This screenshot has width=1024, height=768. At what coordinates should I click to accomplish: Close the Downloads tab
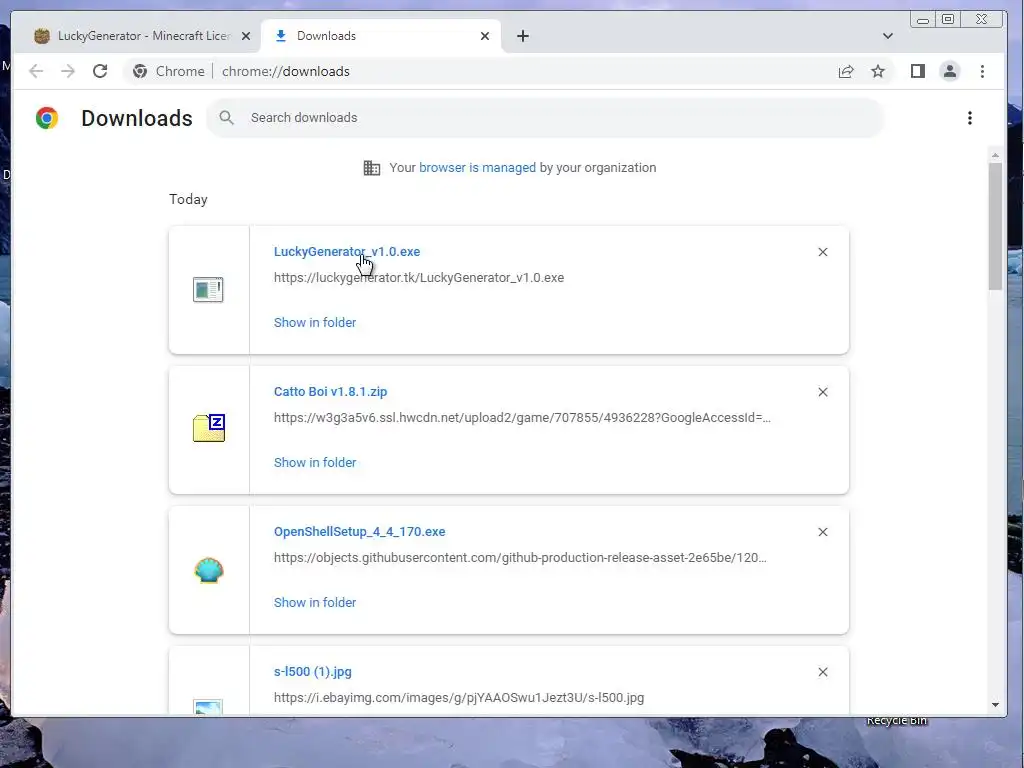[485, 36]
